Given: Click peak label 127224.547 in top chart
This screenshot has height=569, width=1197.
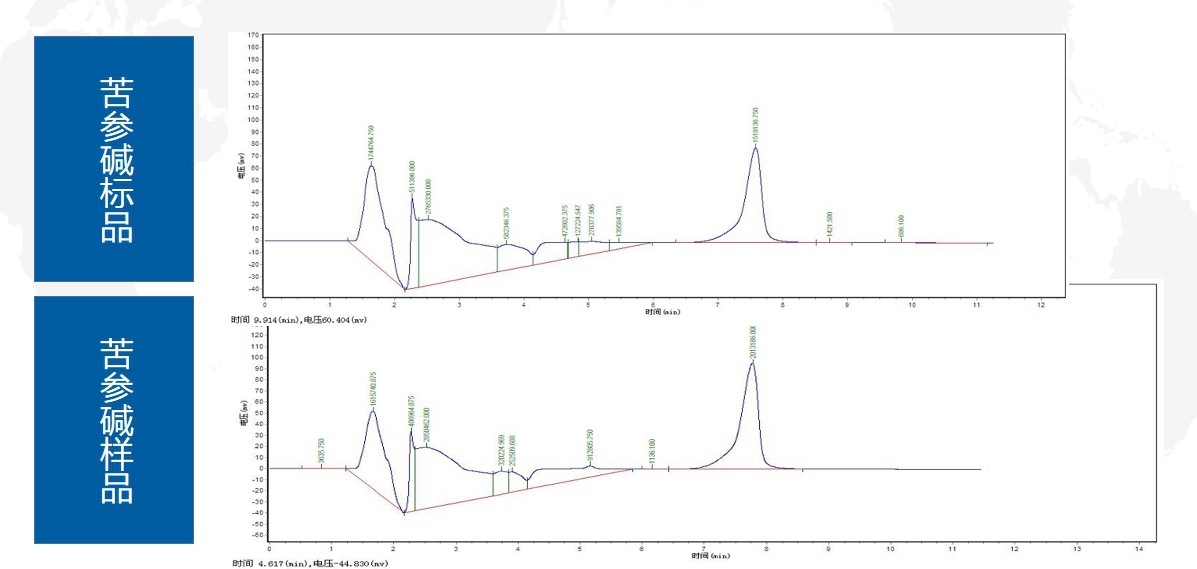Looking at the screenshot, I should [579, 221].
